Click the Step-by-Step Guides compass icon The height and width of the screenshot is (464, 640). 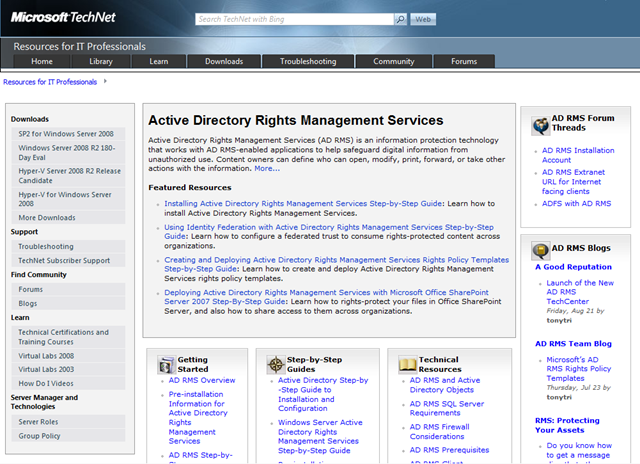(x=274, y=365)
